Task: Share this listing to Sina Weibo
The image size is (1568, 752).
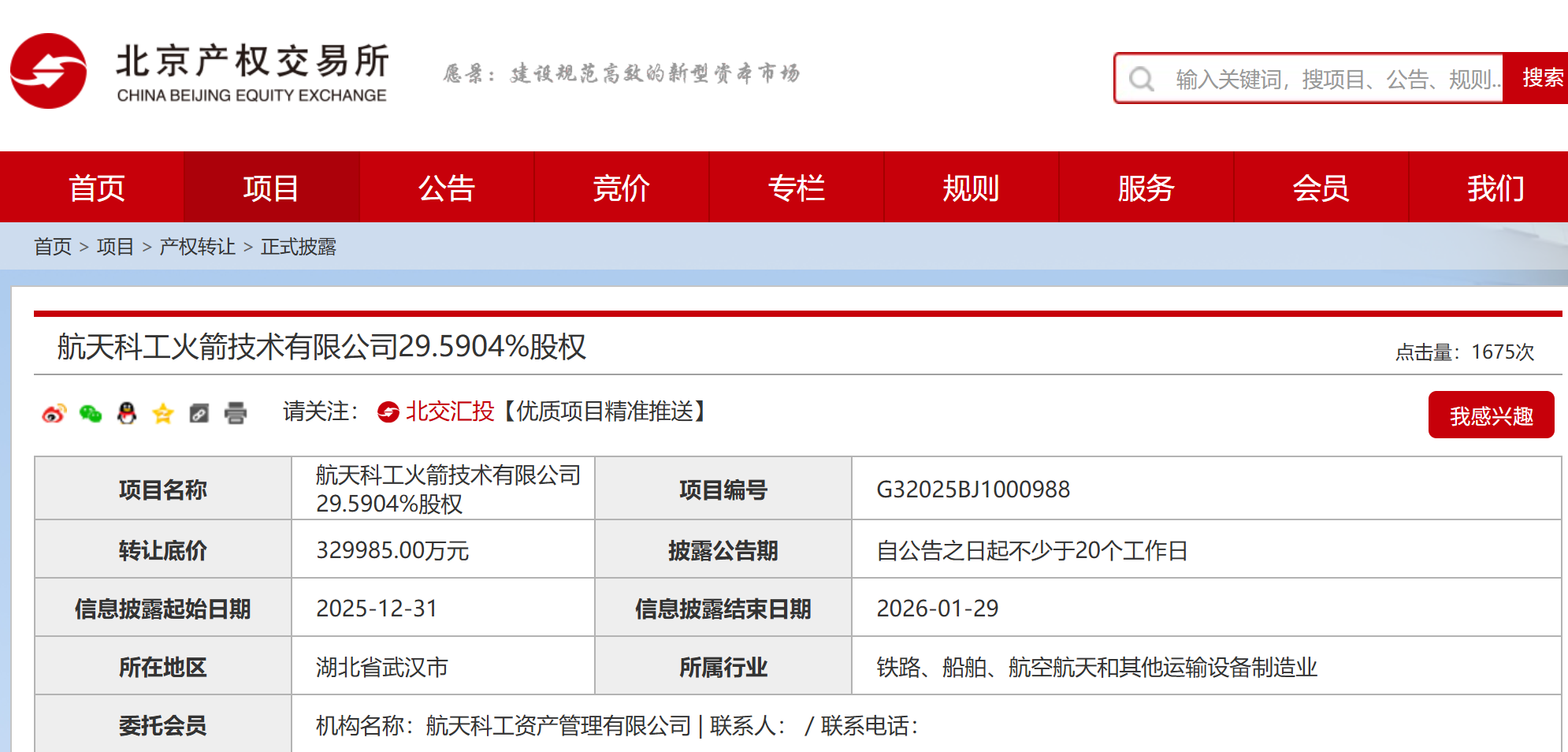Action: (54, 413)
